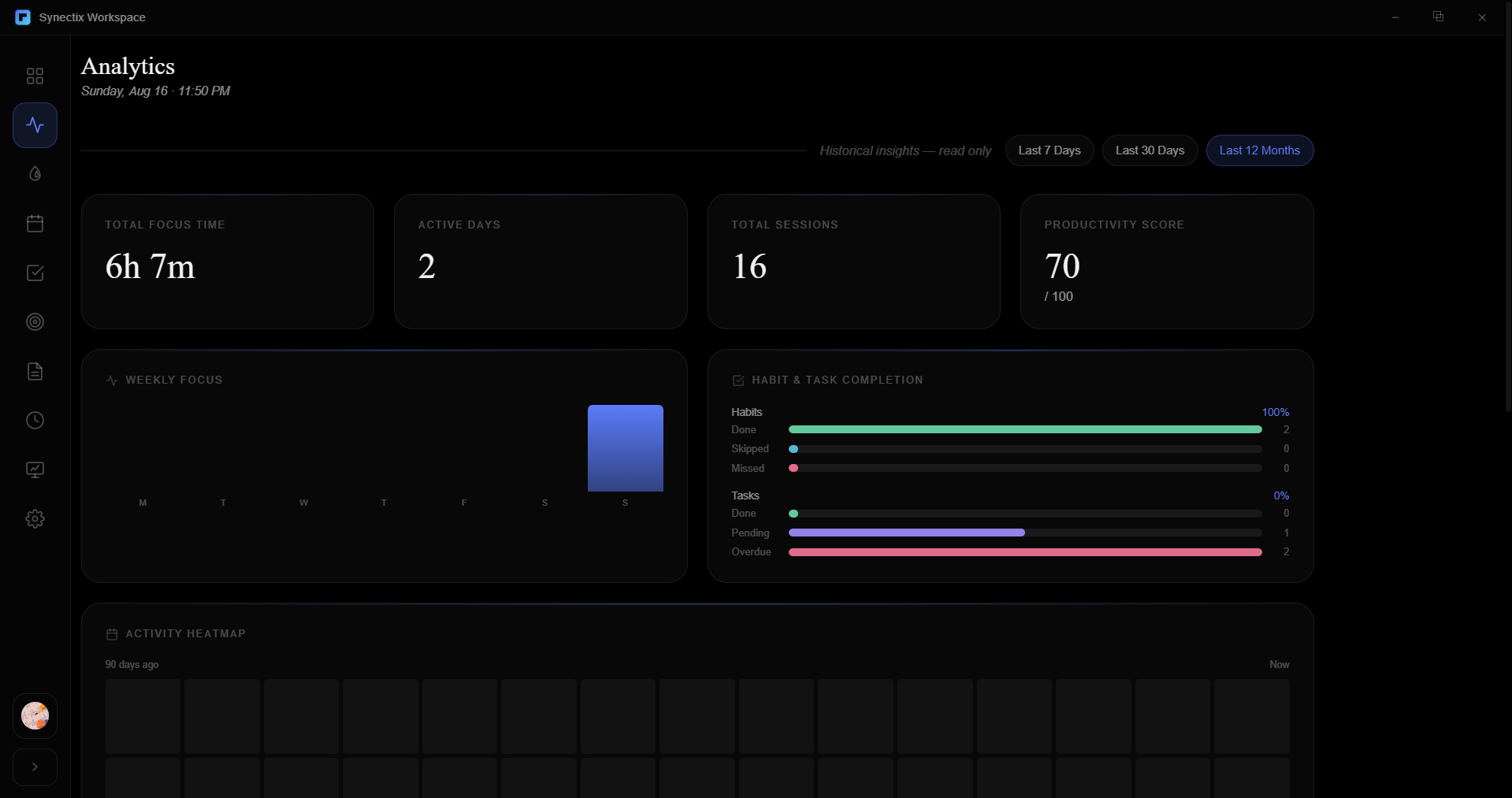This screenshot has width=1512, height=798.
Task: Click the 'Historical insights — read only' text
Action: (x=905, y=150)
